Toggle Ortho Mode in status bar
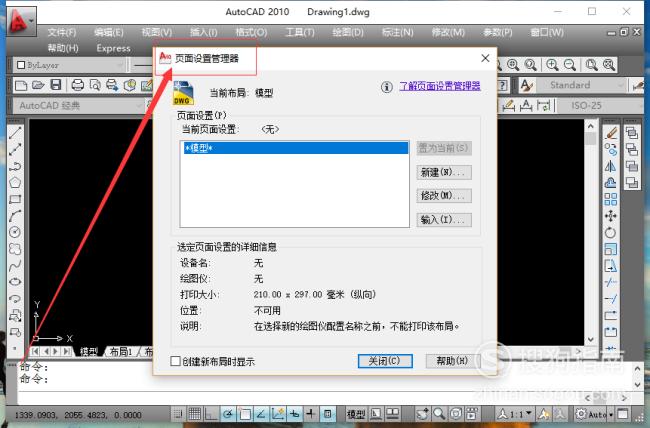The height and width of the screenshot is (428, 650). point(211,413)
